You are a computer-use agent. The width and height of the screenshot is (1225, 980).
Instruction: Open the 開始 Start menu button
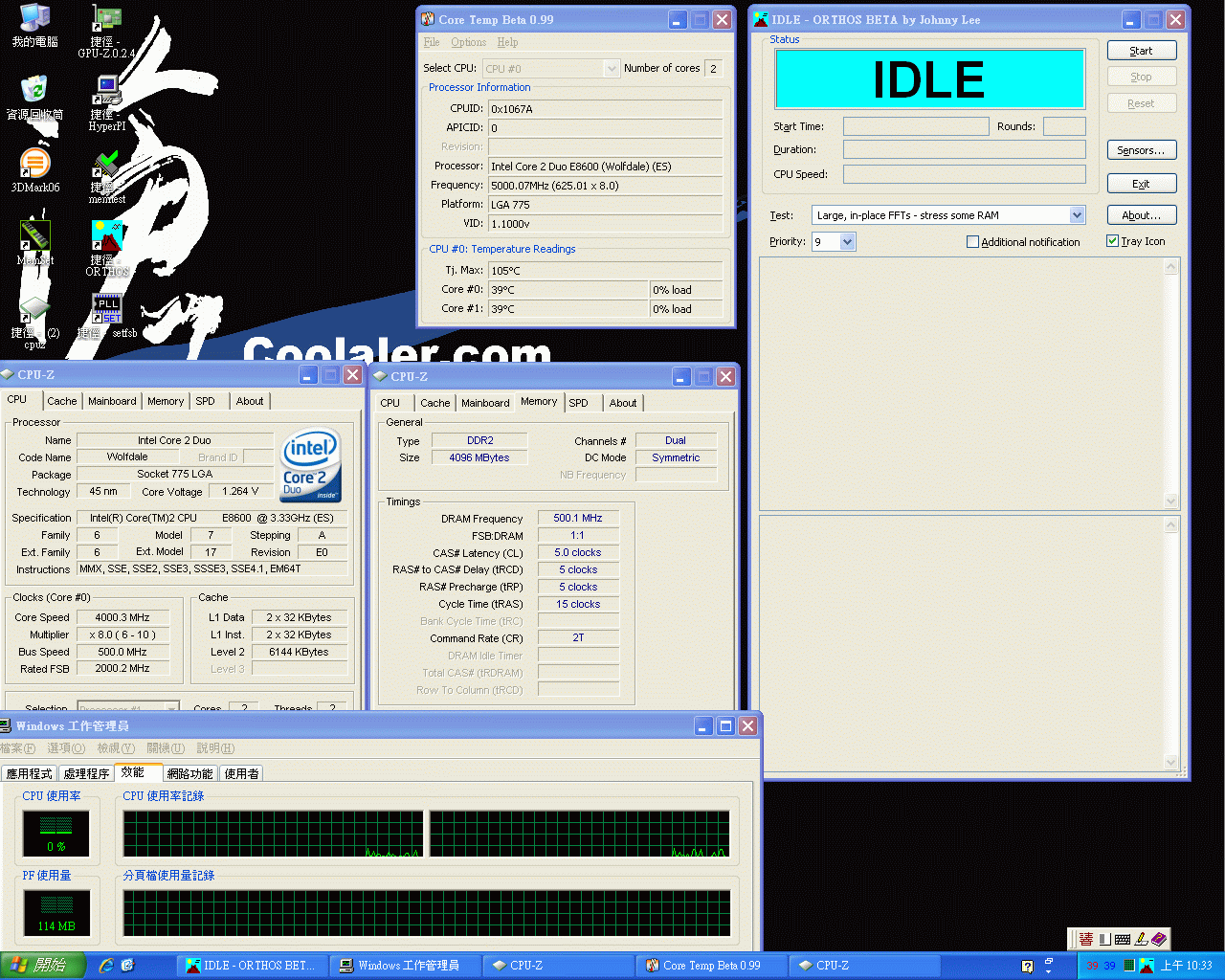(43, 966)
